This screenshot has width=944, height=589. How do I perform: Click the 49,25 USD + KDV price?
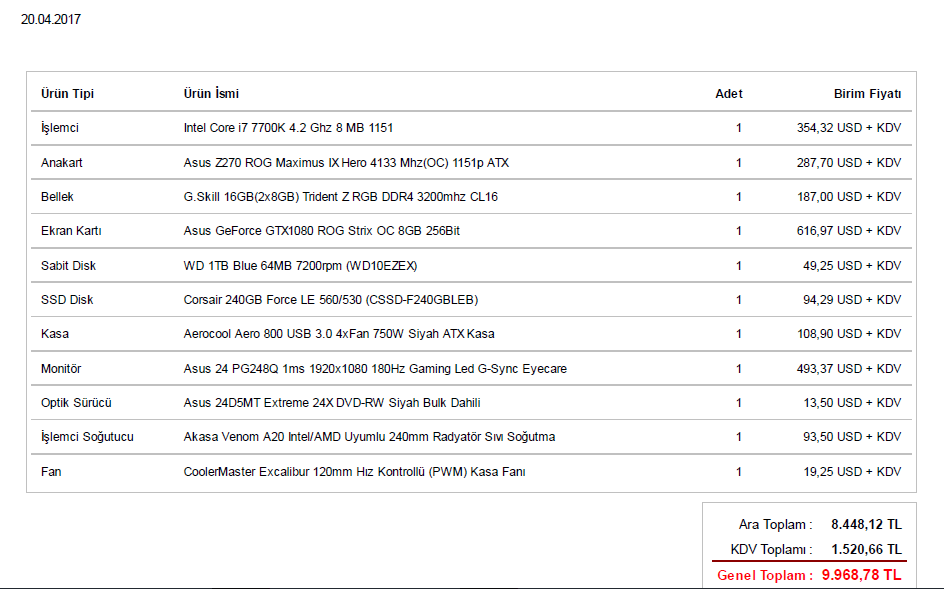852,266
